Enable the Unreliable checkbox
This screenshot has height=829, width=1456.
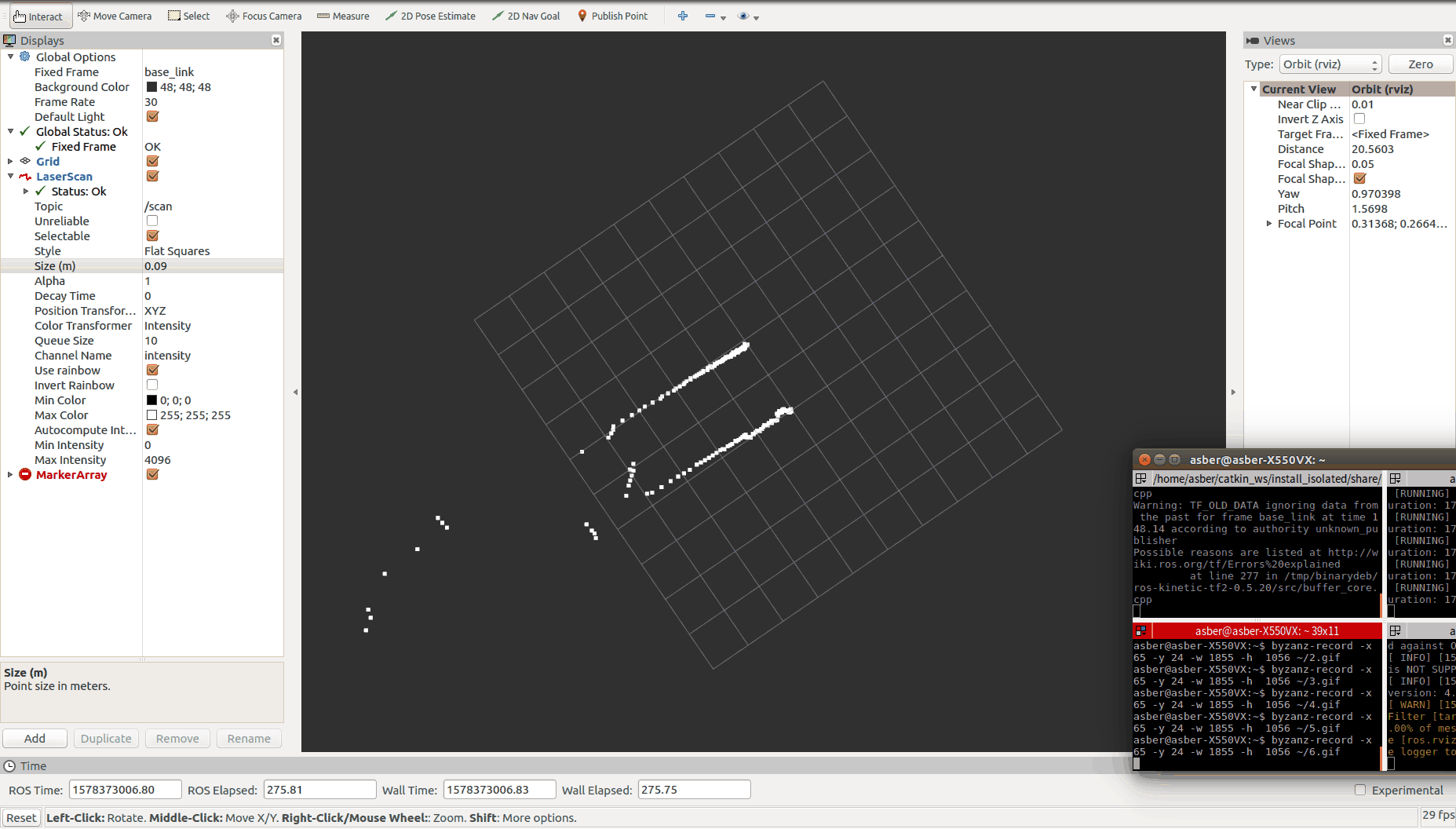(x=152, y=221)
